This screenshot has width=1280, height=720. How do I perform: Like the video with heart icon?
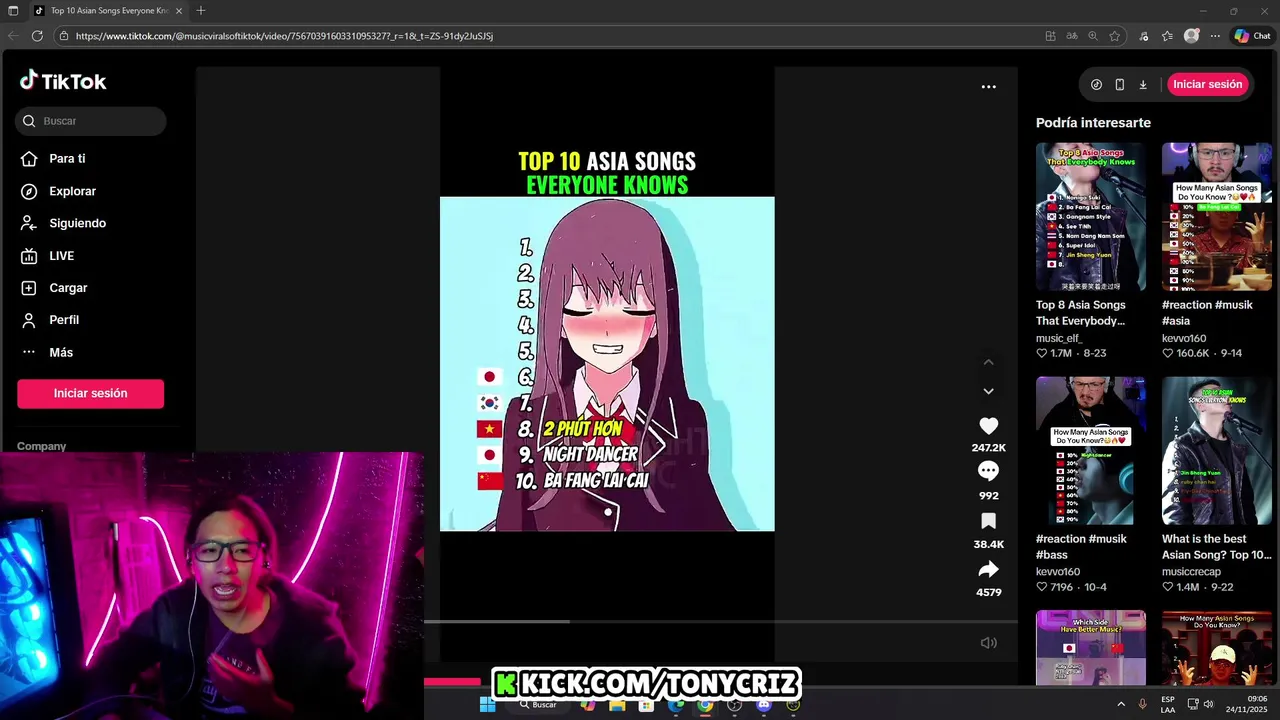click(988, 426)
